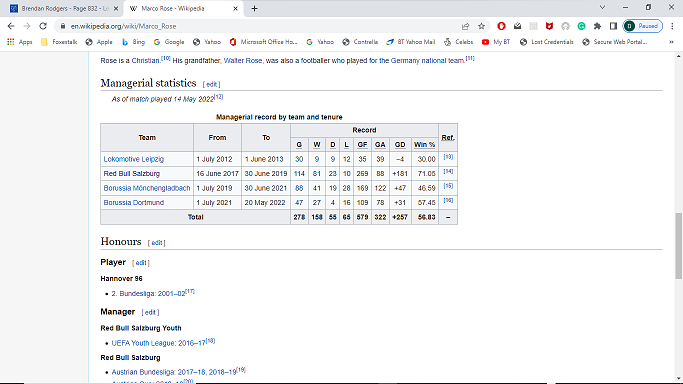
Task: Open the Lost Credentials bookmark
Action: (546, 42)
